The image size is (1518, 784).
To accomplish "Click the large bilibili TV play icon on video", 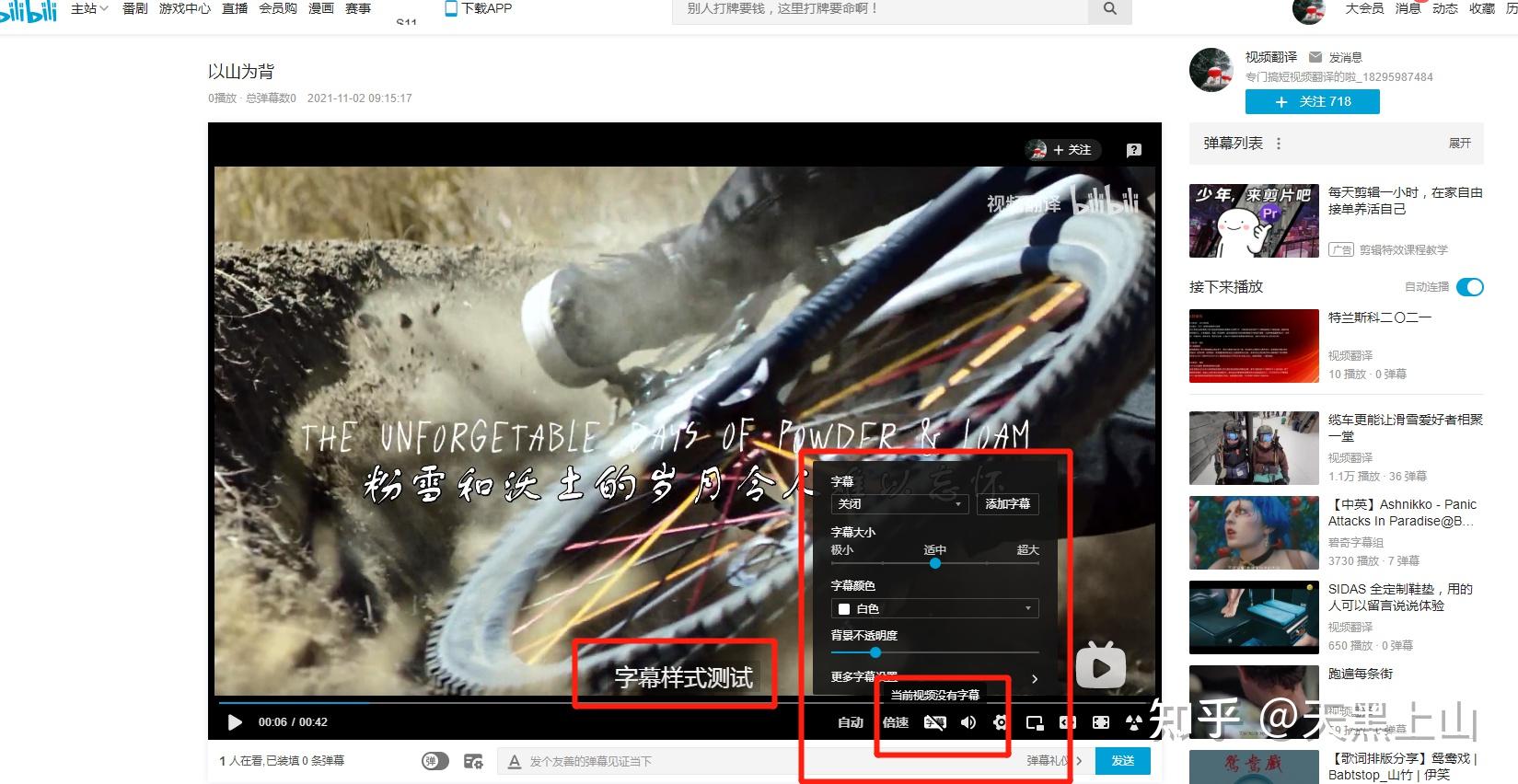I will pyautogui.click(x=1101, y=664).
